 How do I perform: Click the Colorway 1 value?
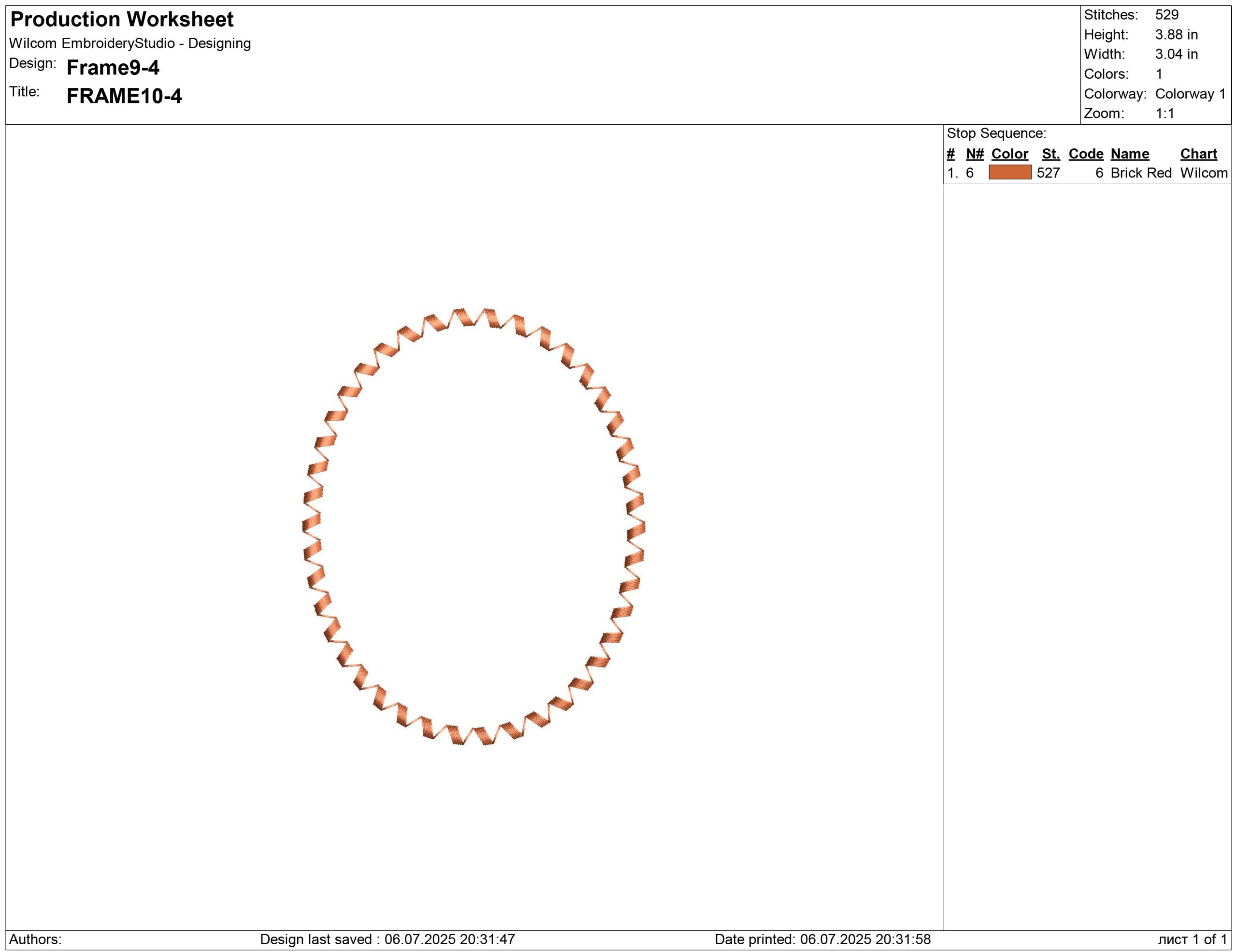1190,93
